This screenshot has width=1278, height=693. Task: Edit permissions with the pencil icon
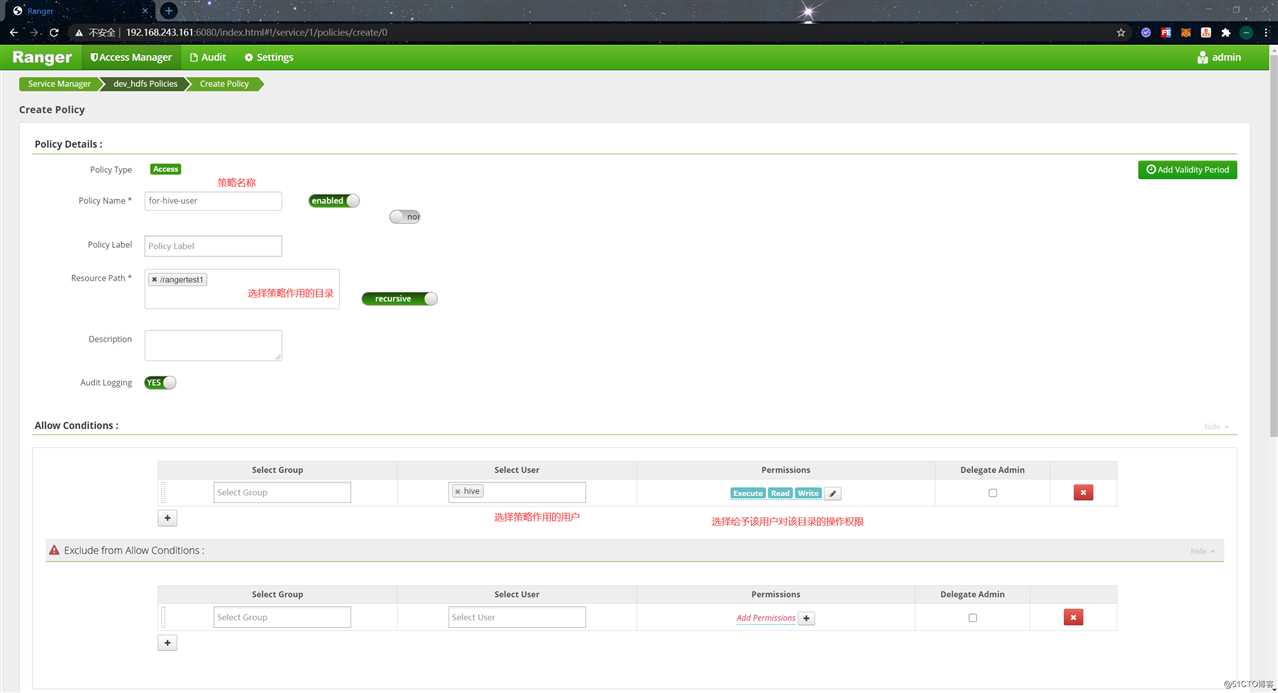[x=833, y=493]
